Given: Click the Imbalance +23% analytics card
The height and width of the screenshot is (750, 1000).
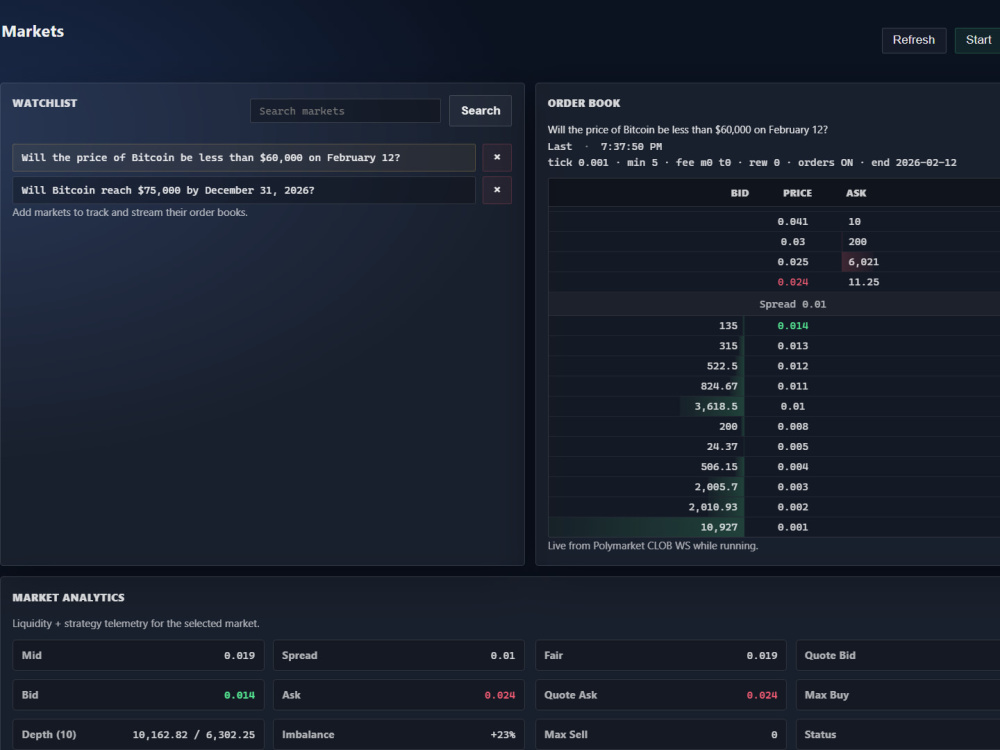Looking at the screenshot, I should [399, 735].
